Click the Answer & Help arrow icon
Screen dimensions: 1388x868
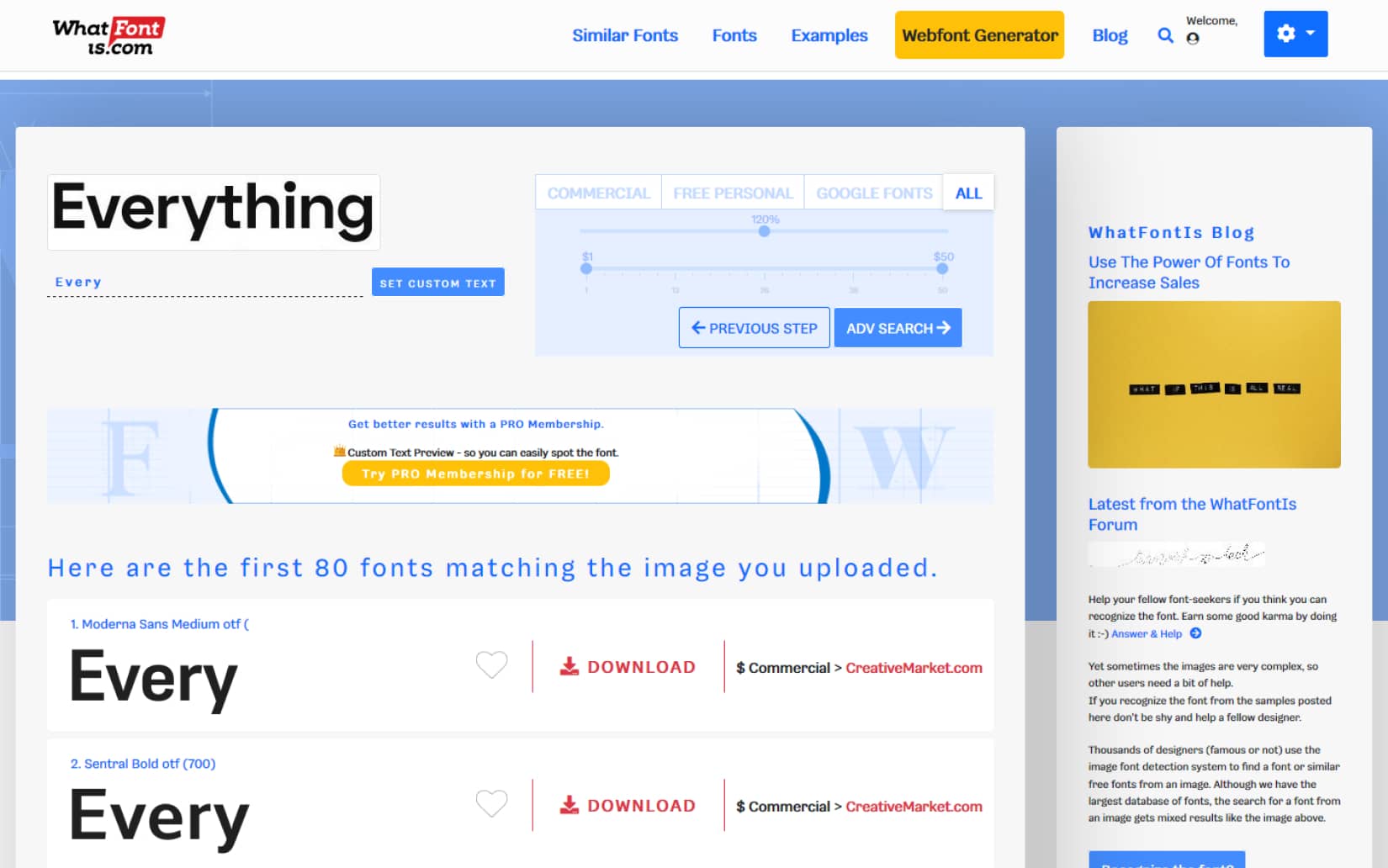1195,633
